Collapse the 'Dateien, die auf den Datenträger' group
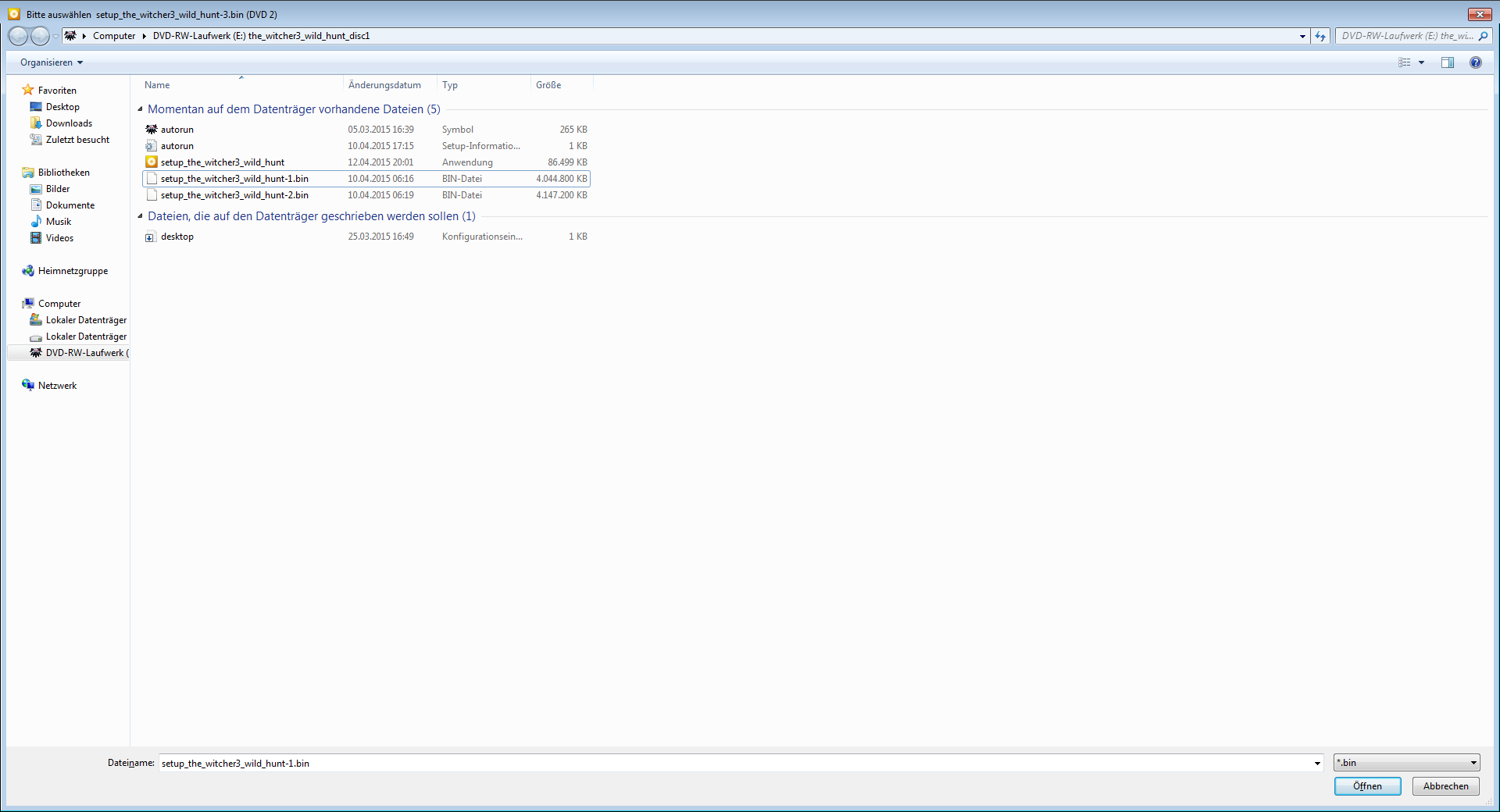1500x812 pixels. coord(140,216)
